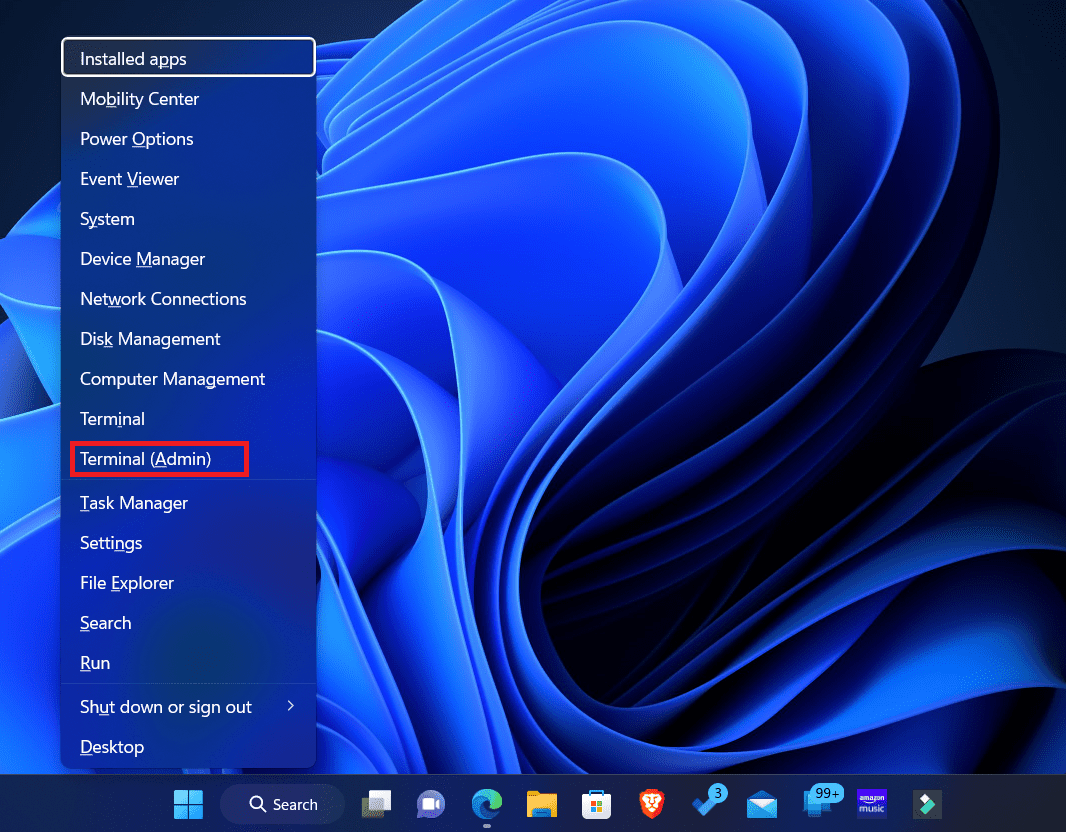Launch the Brave browser
The image size is (1066, 832).
(651, 804)
